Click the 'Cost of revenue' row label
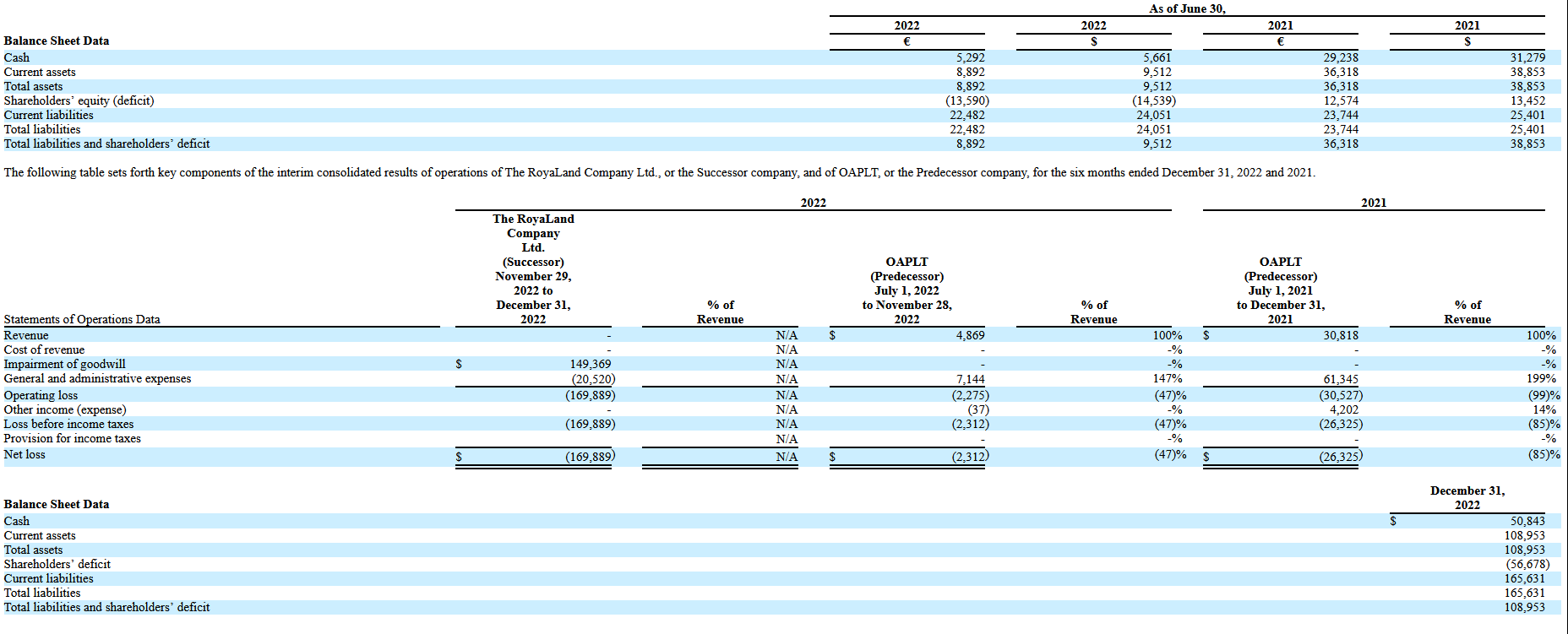 44,350
